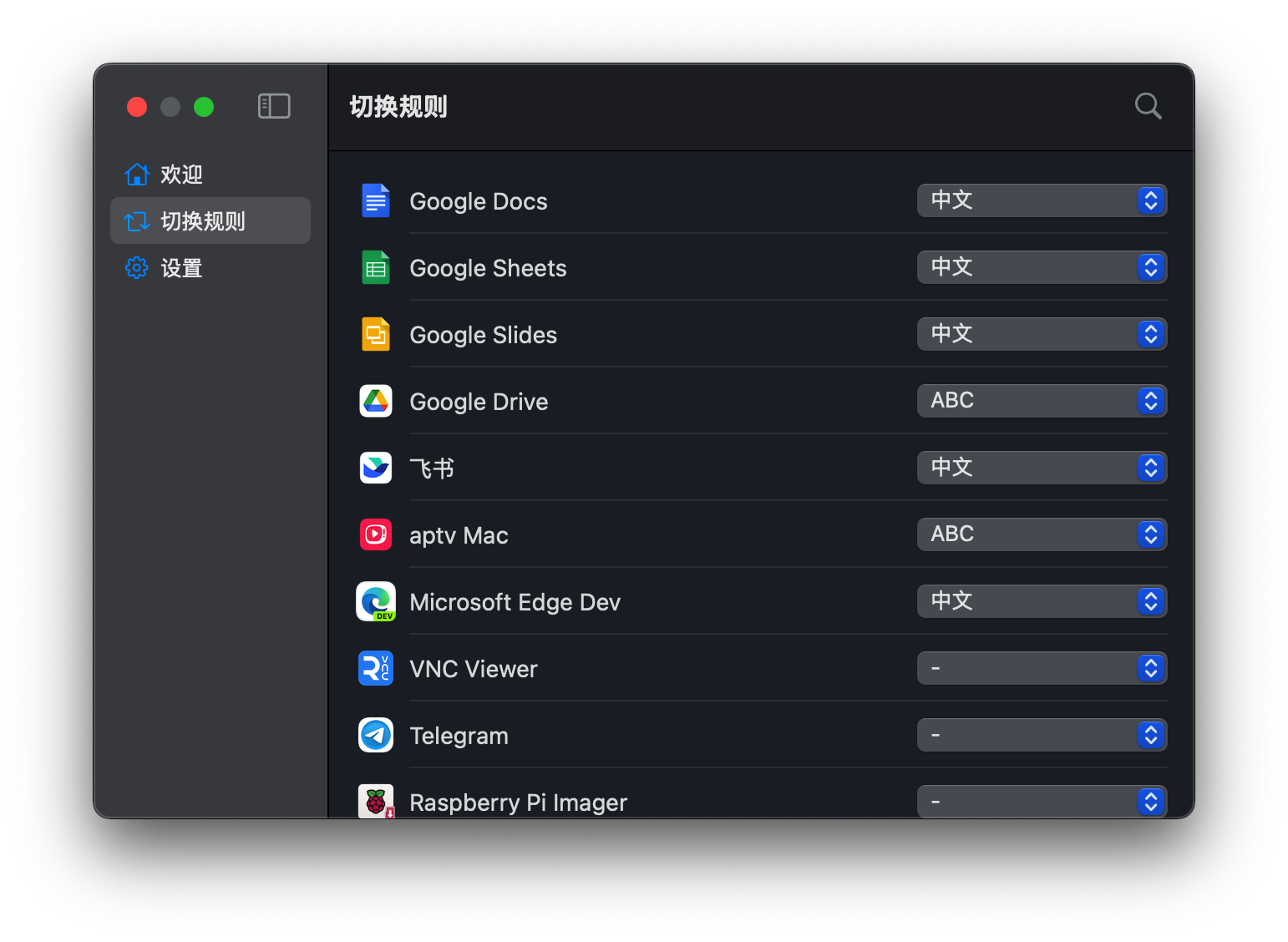Set input source for VNC Viewer
The image size is (1288, 942).
[1042, 668]
